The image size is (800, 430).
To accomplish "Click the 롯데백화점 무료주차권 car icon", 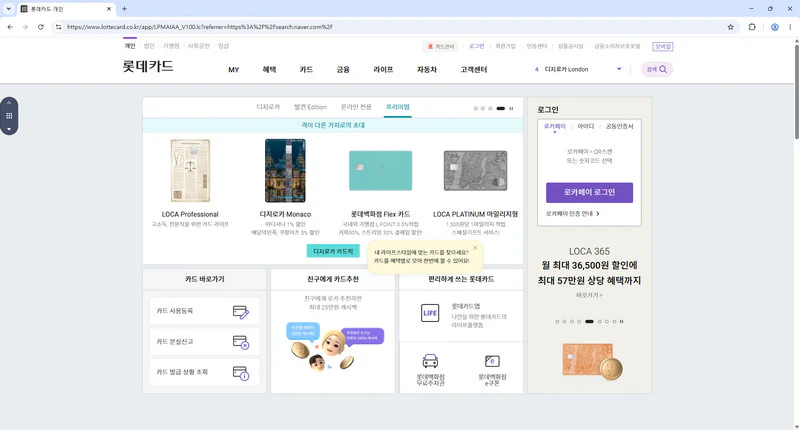I will (430, 361).
